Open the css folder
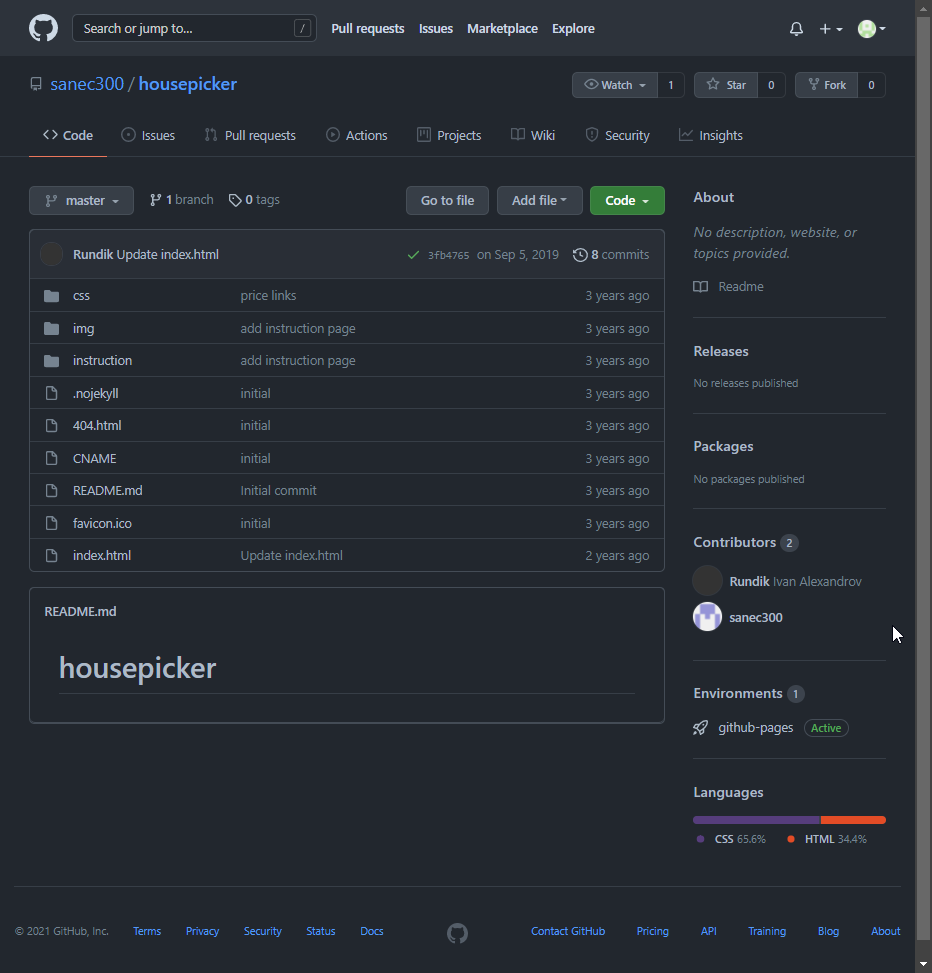 (81, 295)
